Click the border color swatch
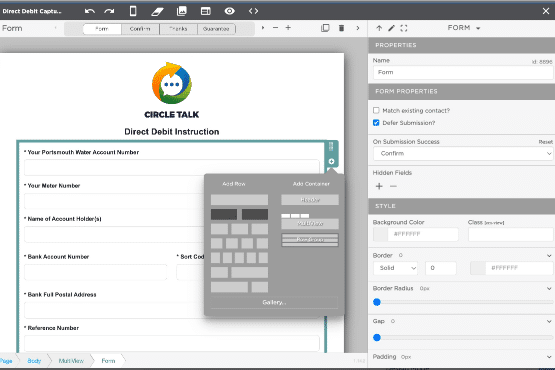 [x=477, y=268]
